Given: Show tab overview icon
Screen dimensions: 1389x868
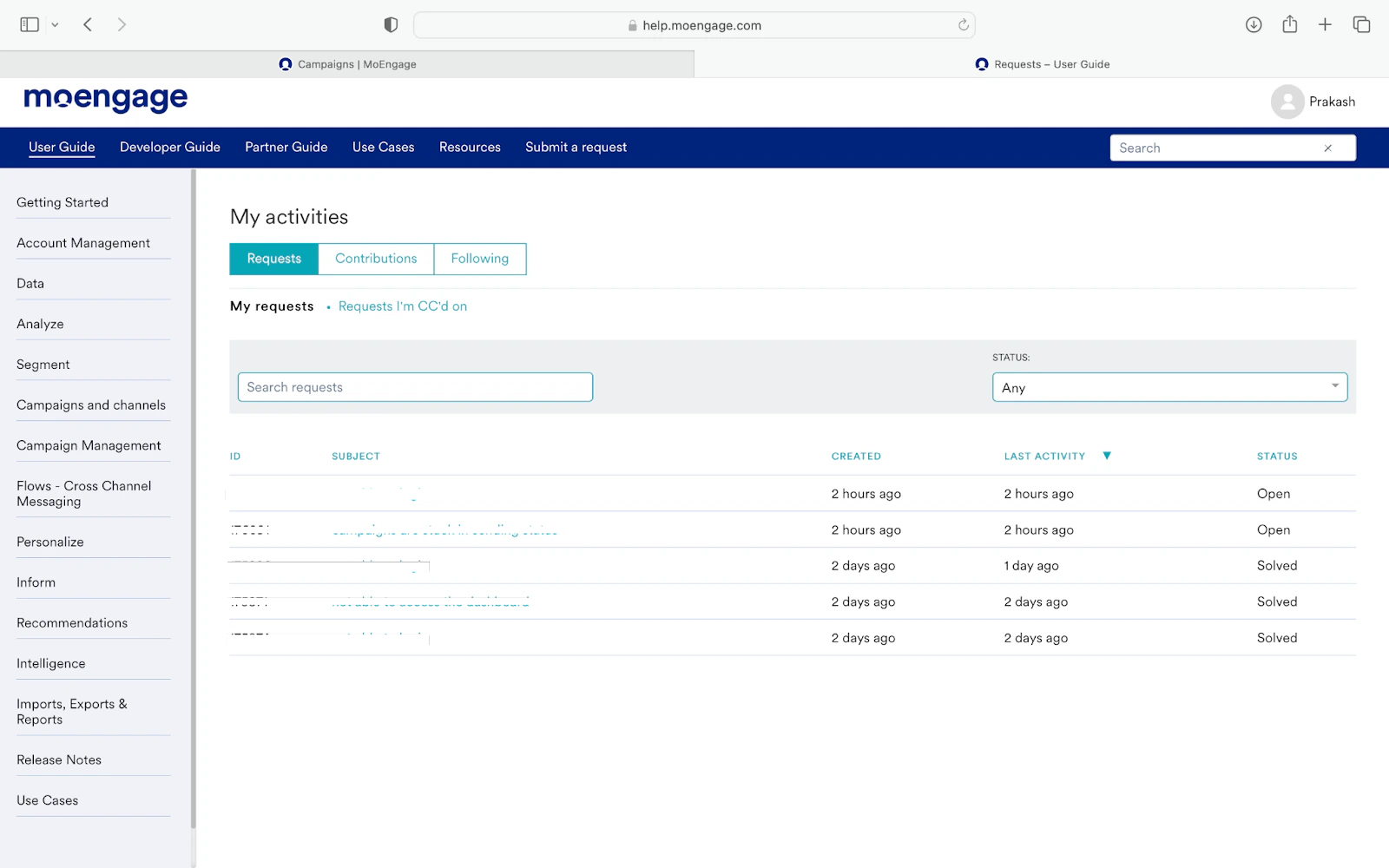Looking at the screenshot, I should click(1361, 25).
